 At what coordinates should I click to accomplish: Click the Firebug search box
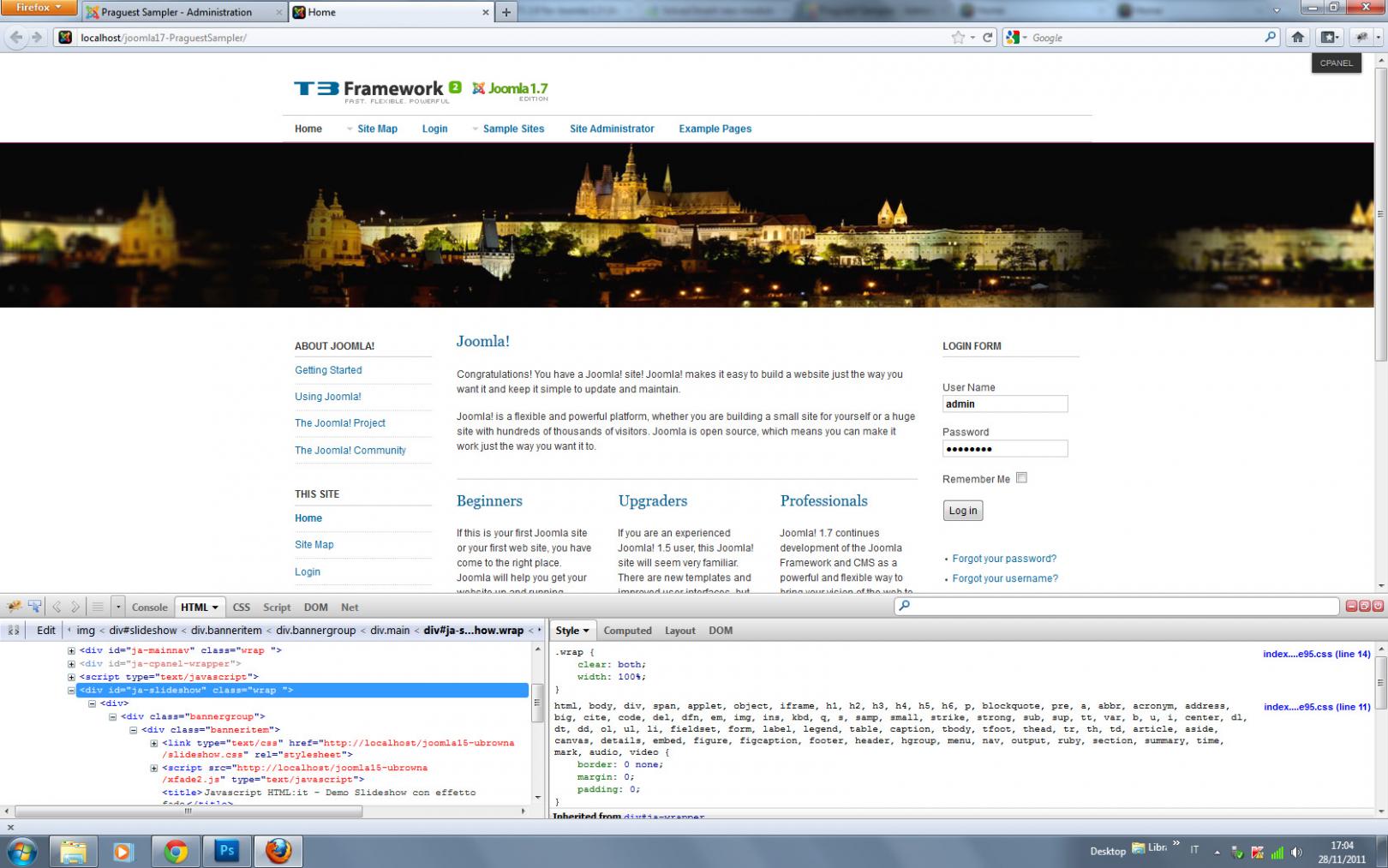coord(1117,606)
